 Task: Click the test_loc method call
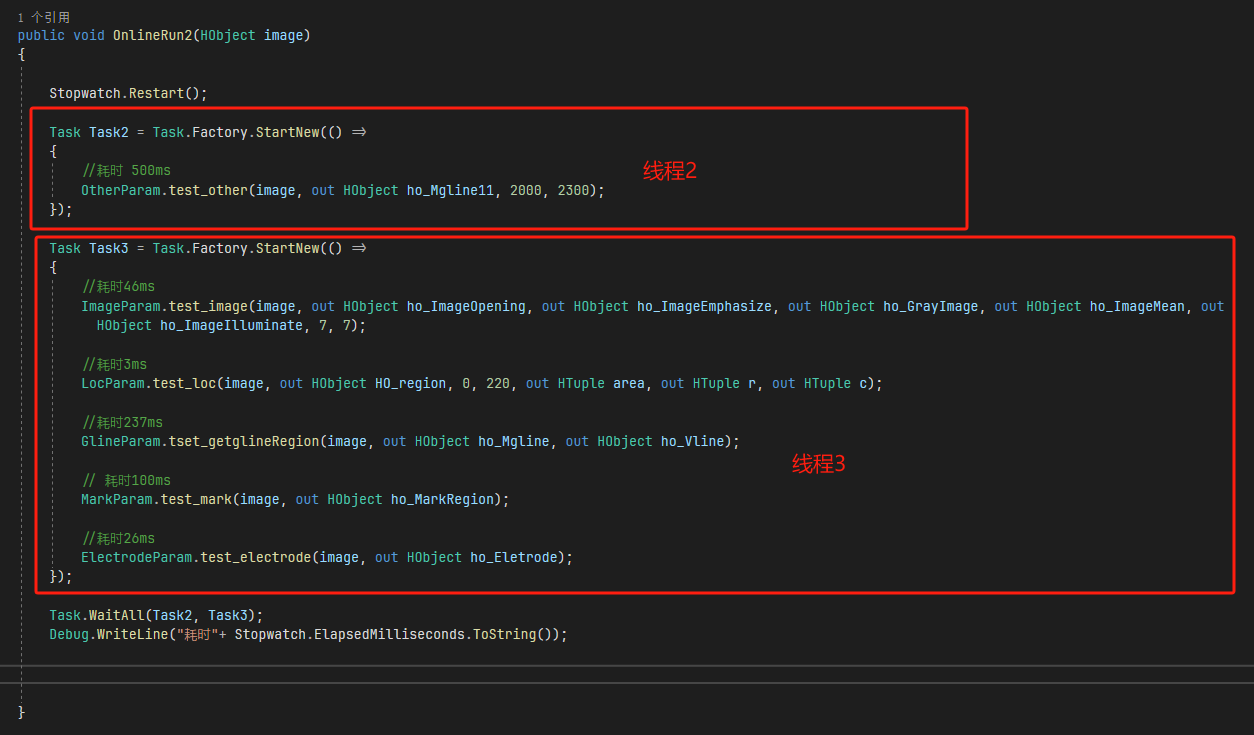(x=184, y=383)
